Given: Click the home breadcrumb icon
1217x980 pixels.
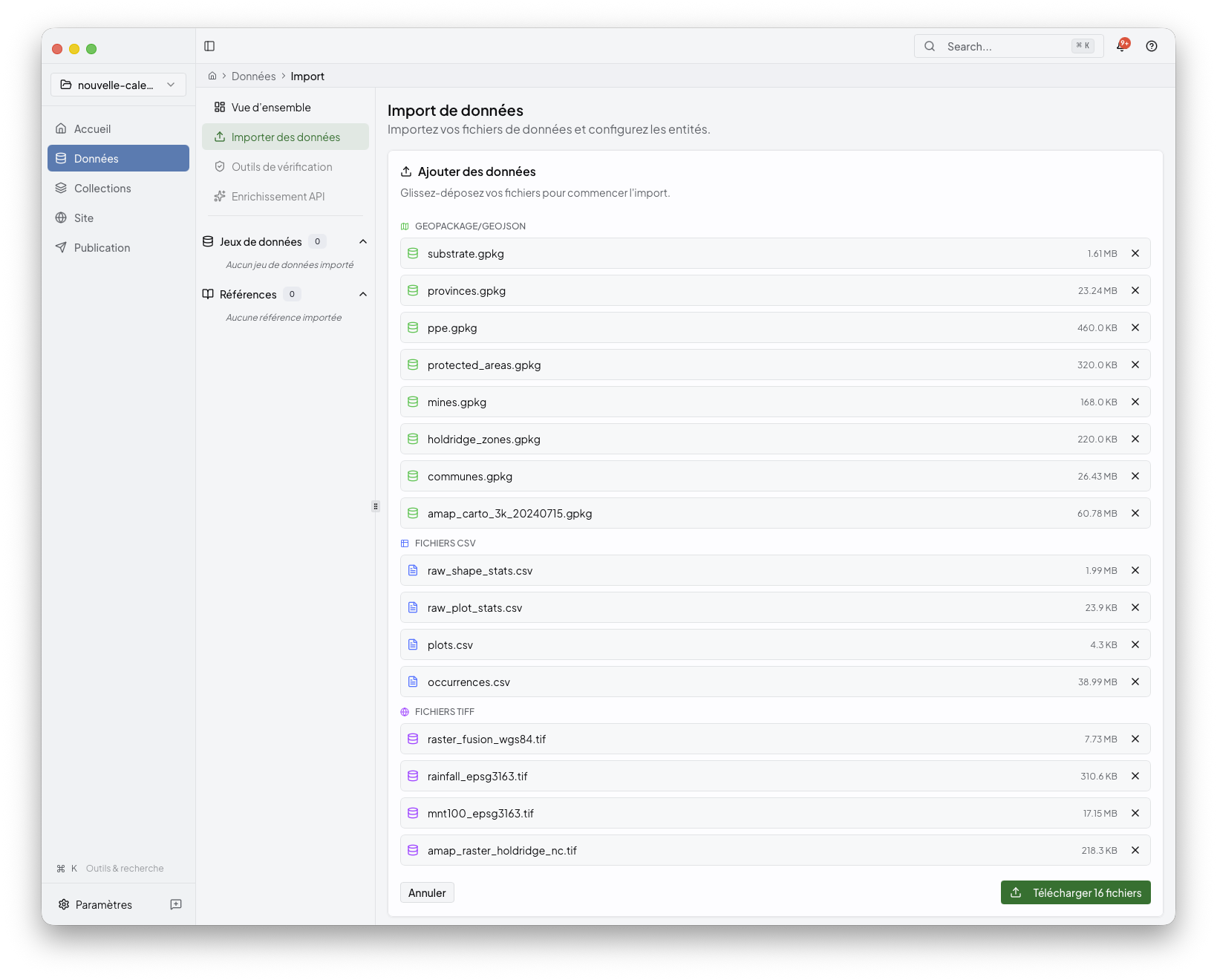Looking at the screenshot, I should [x=212, y=76].
